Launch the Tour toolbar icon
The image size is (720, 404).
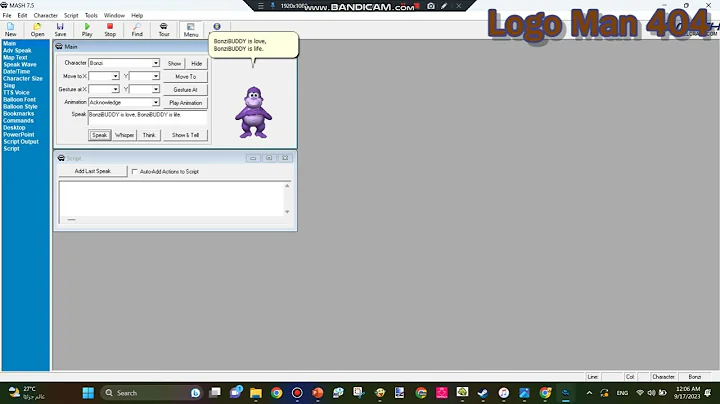click(x=164, y=30)
